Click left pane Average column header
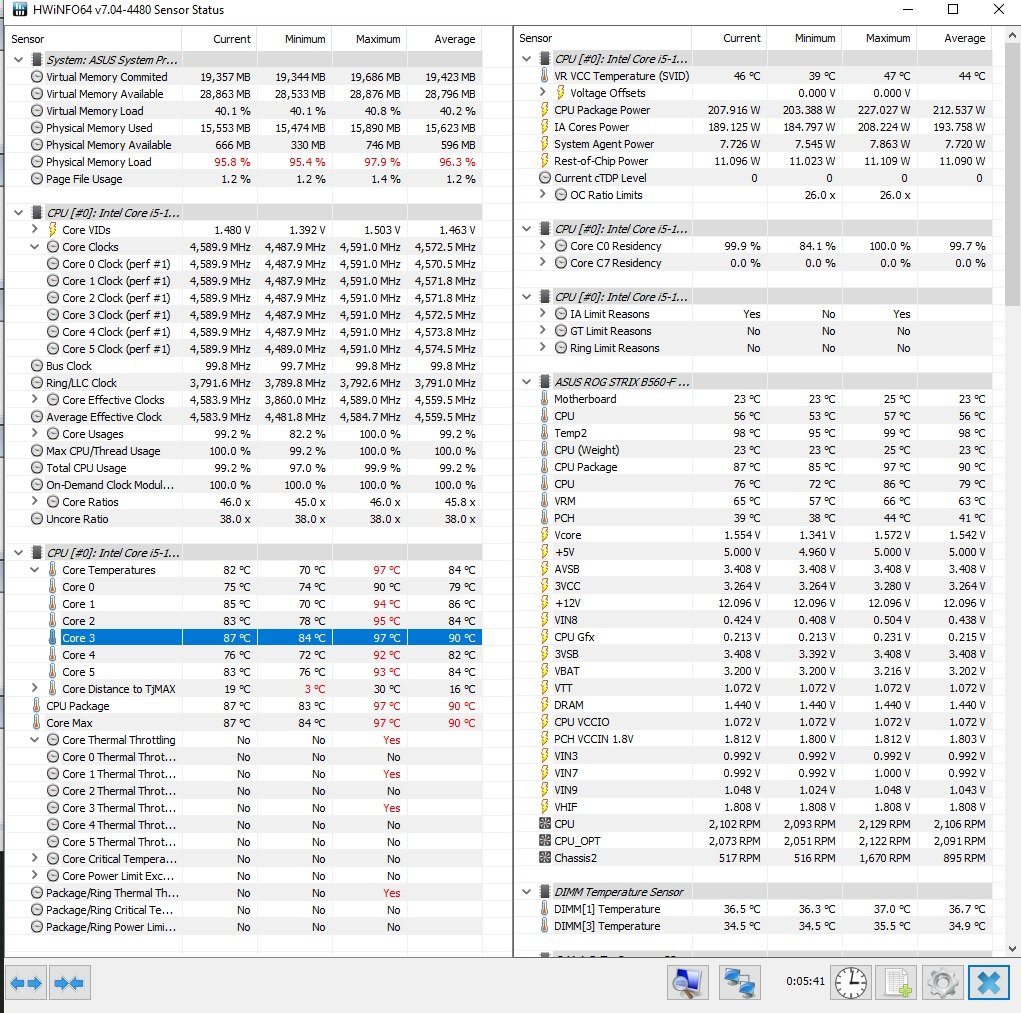The height and width of the screenshot is (1013, 1021). [444, 38]
